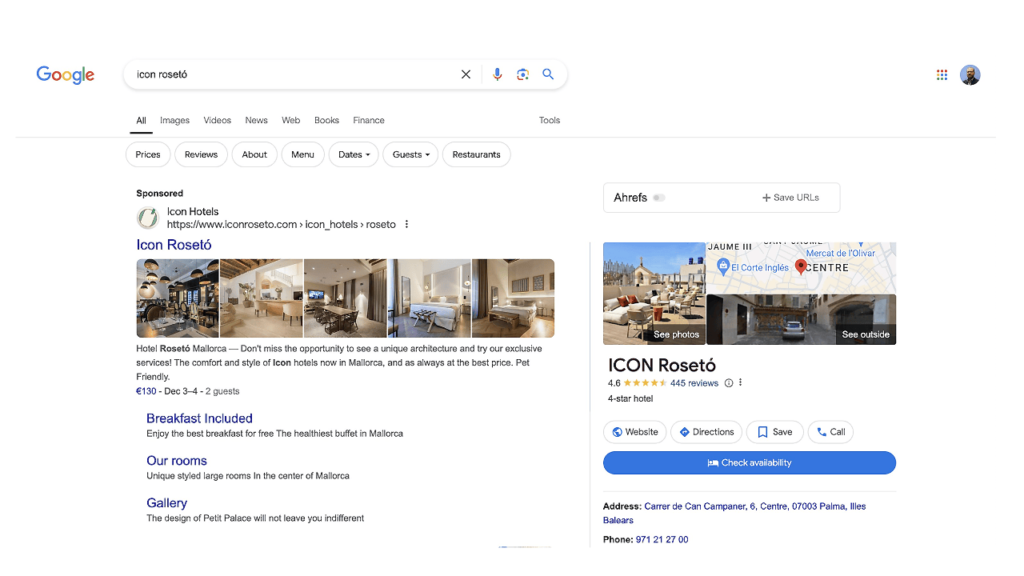Screen dimensions: 1024x576
Task: Click the Google logo
Action: (x=65, y=74)
